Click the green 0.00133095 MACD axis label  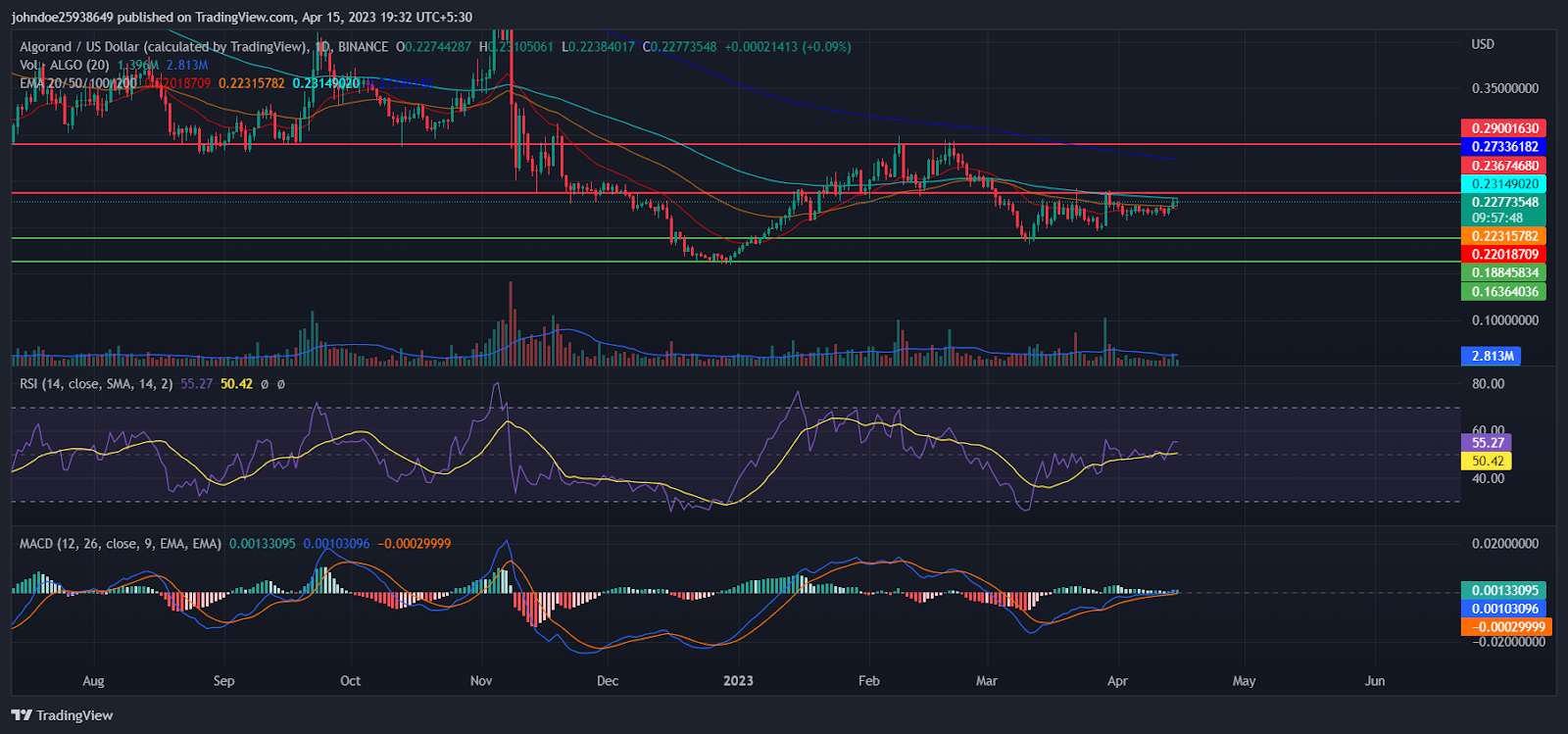[x=1504, y=591]
